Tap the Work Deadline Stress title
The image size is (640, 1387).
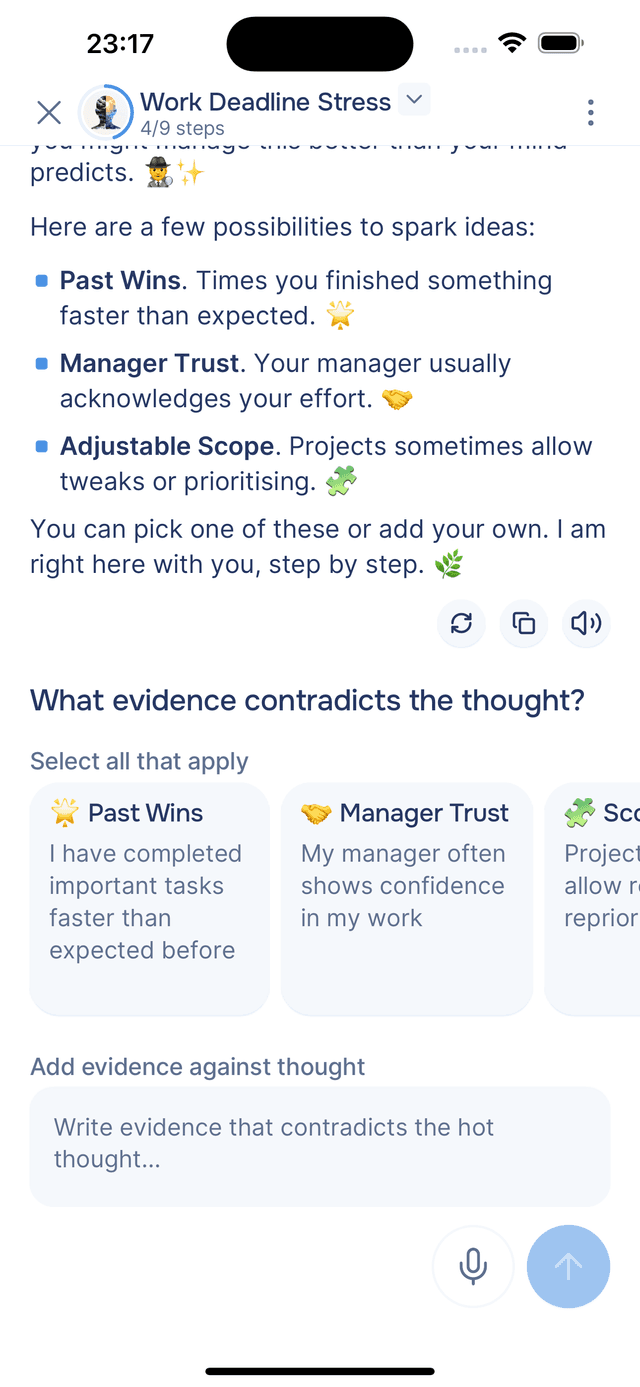(x=265, y=102)
